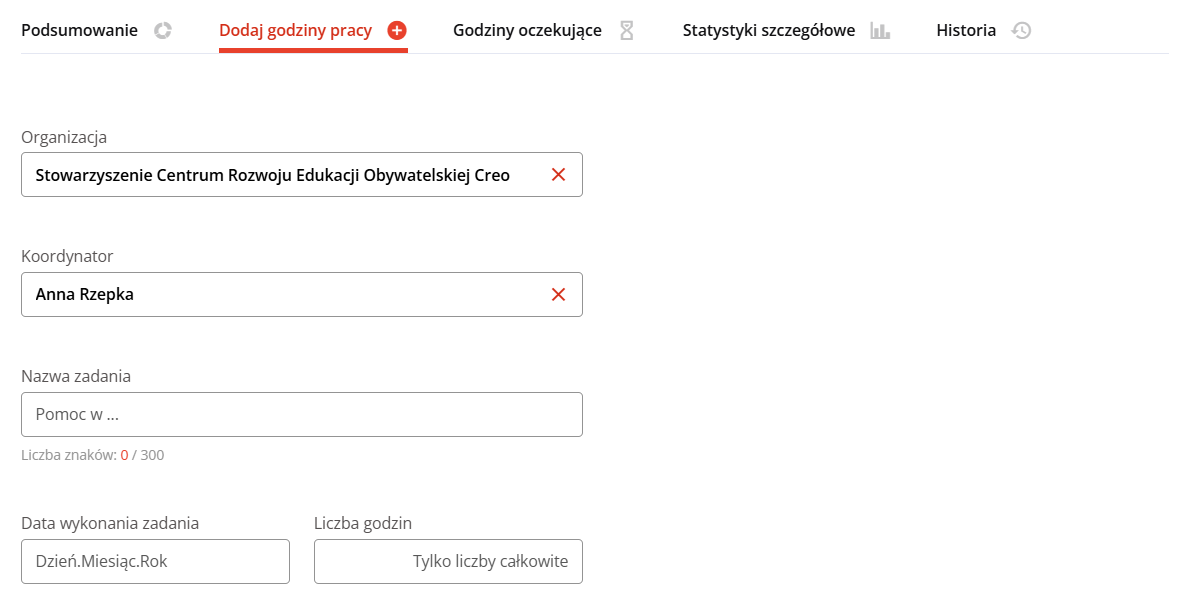Click the Liczba godzin number field
The width and height of the screenshot is (1198, 605).
click(448, 561)
